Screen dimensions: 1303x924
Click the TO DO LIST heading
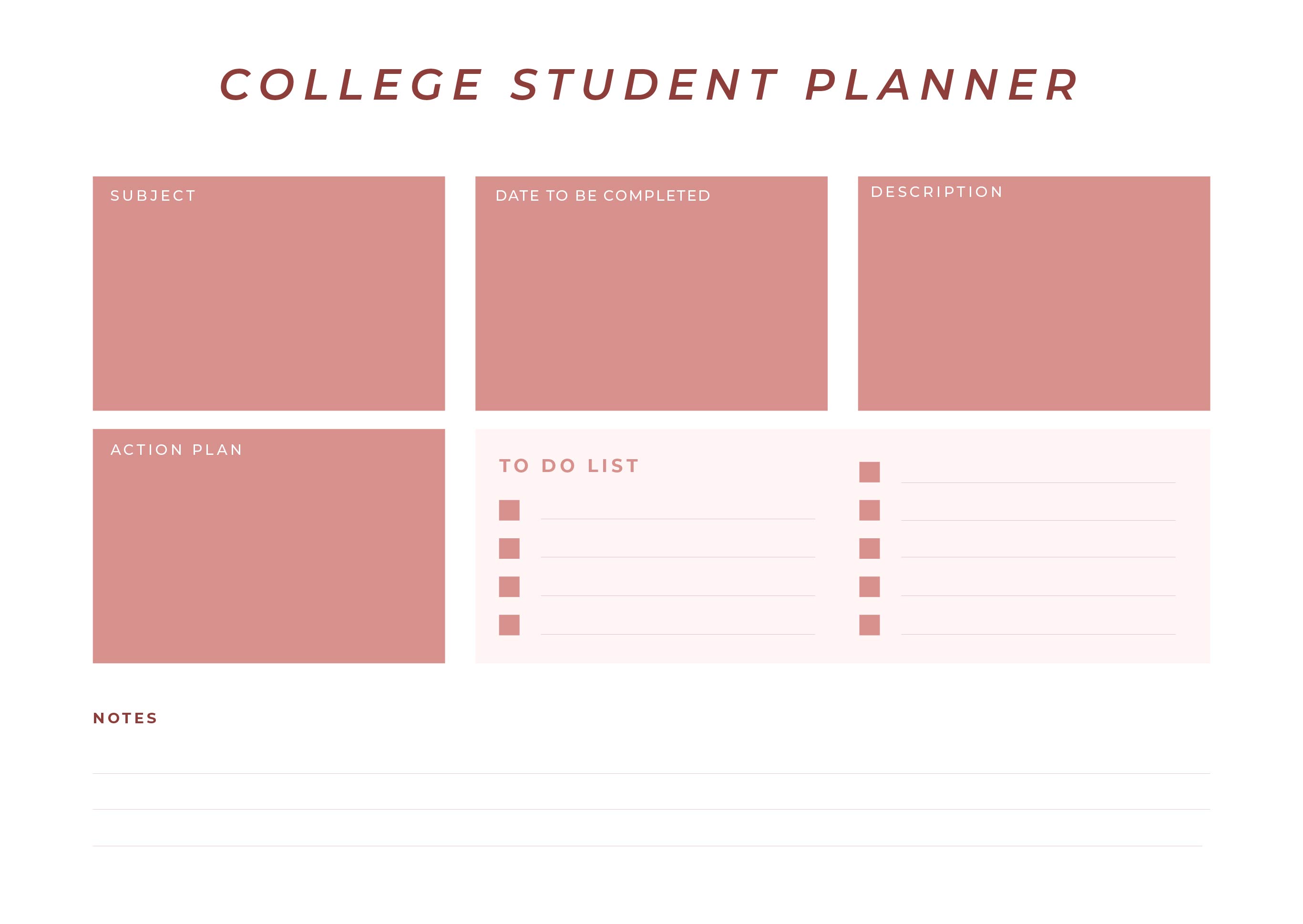(x=569, y=465)
